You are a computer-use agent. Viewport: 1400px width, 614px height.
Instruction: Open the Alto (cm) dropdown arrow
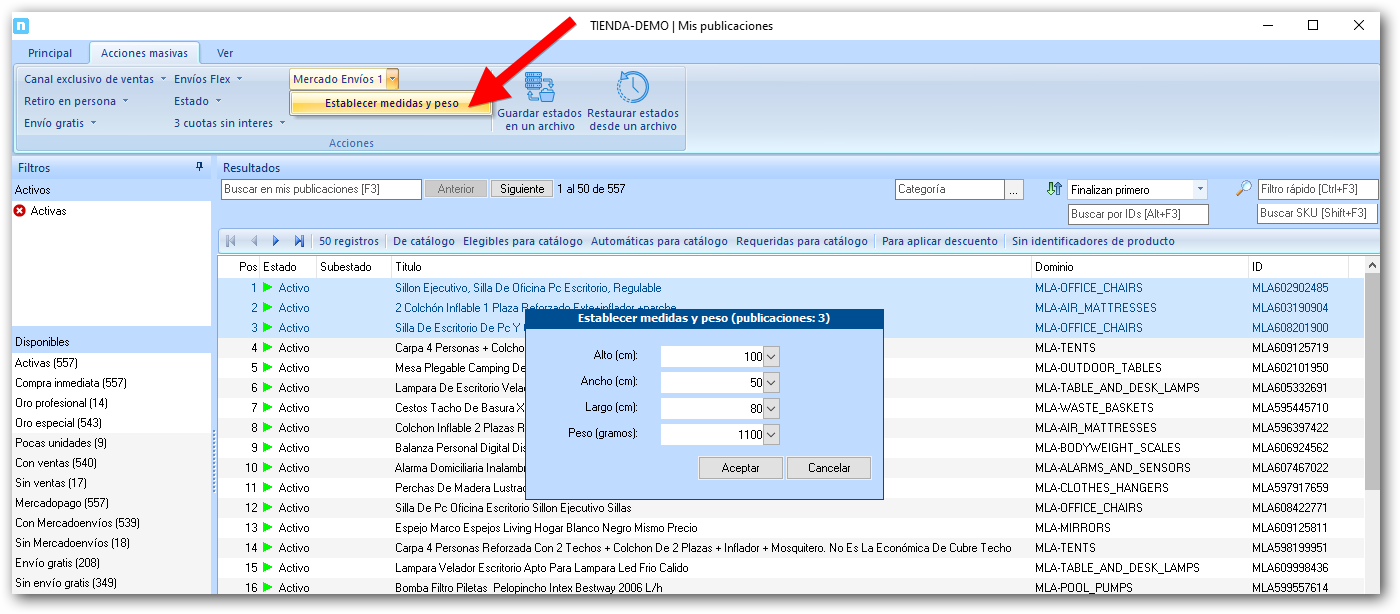click(x=771, y=357)
